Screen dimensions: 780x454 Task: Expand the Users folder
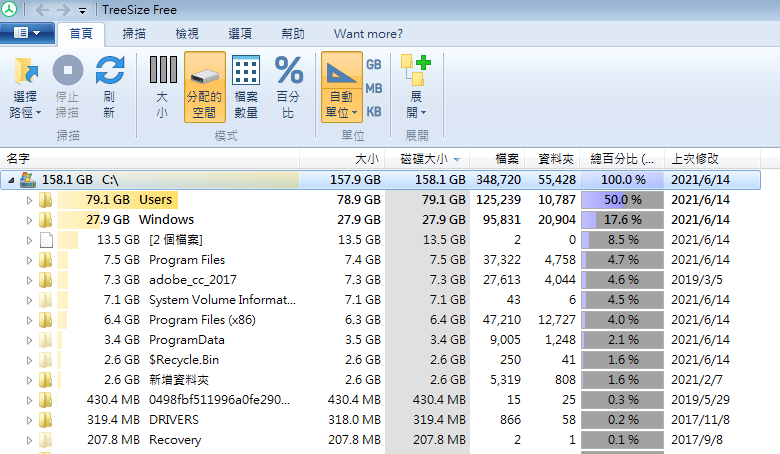click(29, 200)
